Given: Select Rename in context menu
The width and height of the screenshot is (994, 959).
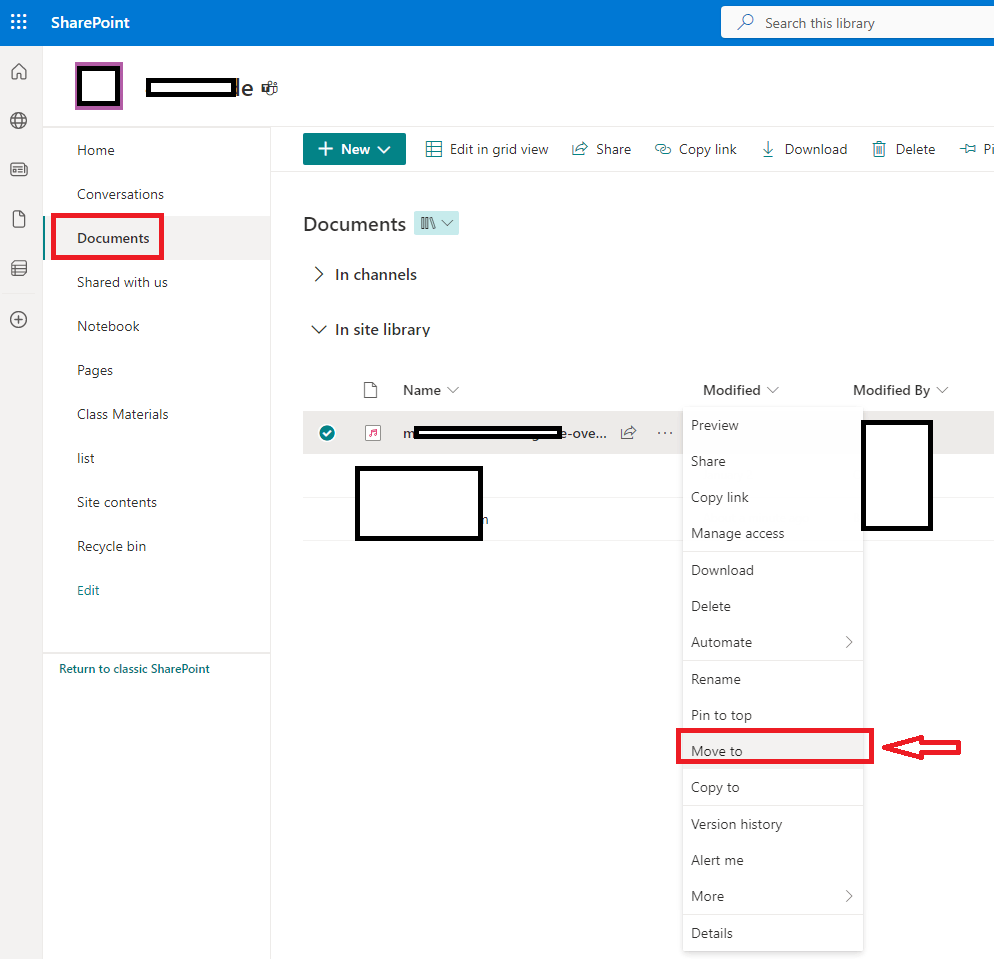Looking at the screenshot, I should click(x=773, y=679).
